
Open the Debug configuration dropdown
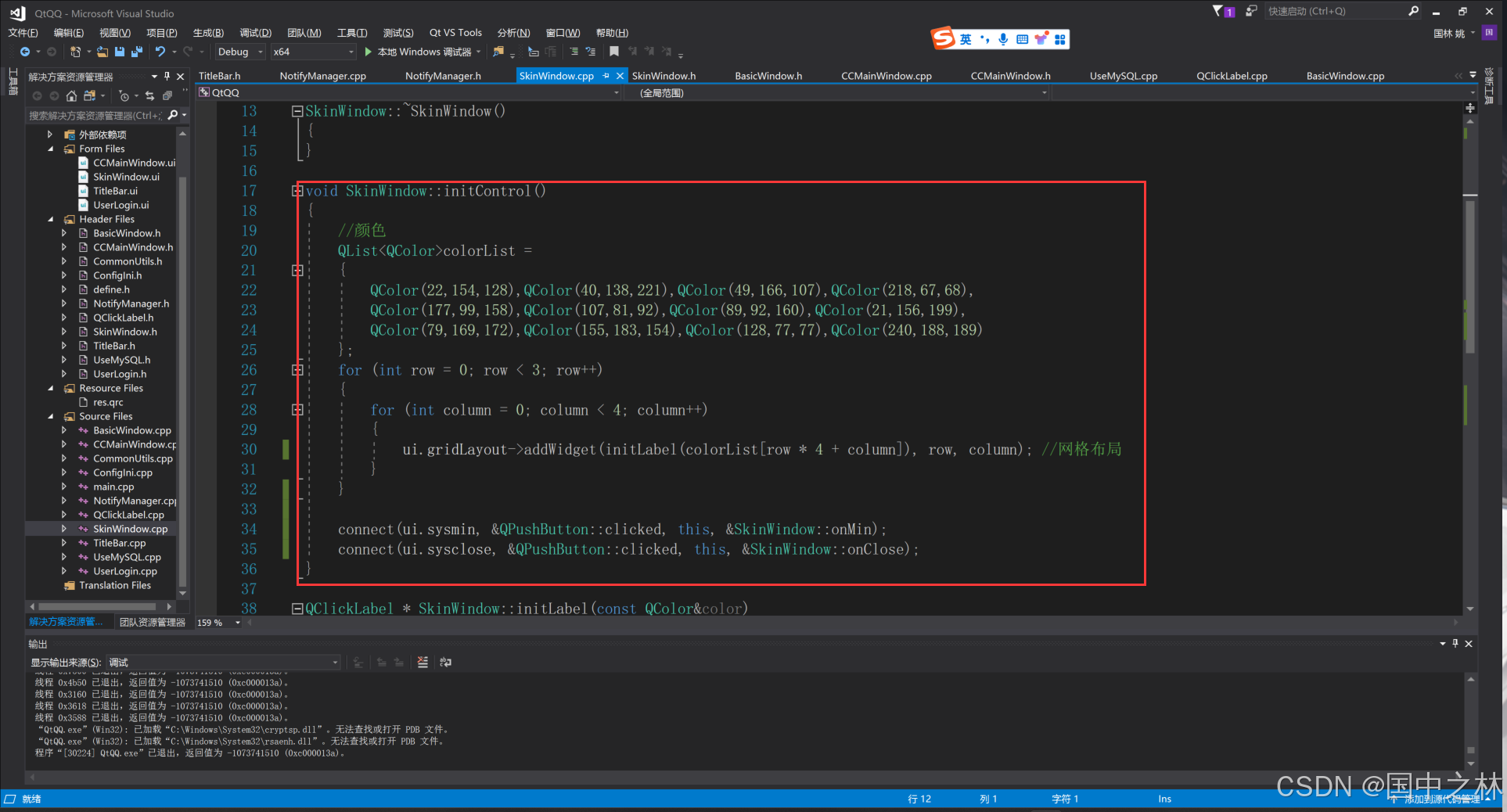click(x=239, y=52)
